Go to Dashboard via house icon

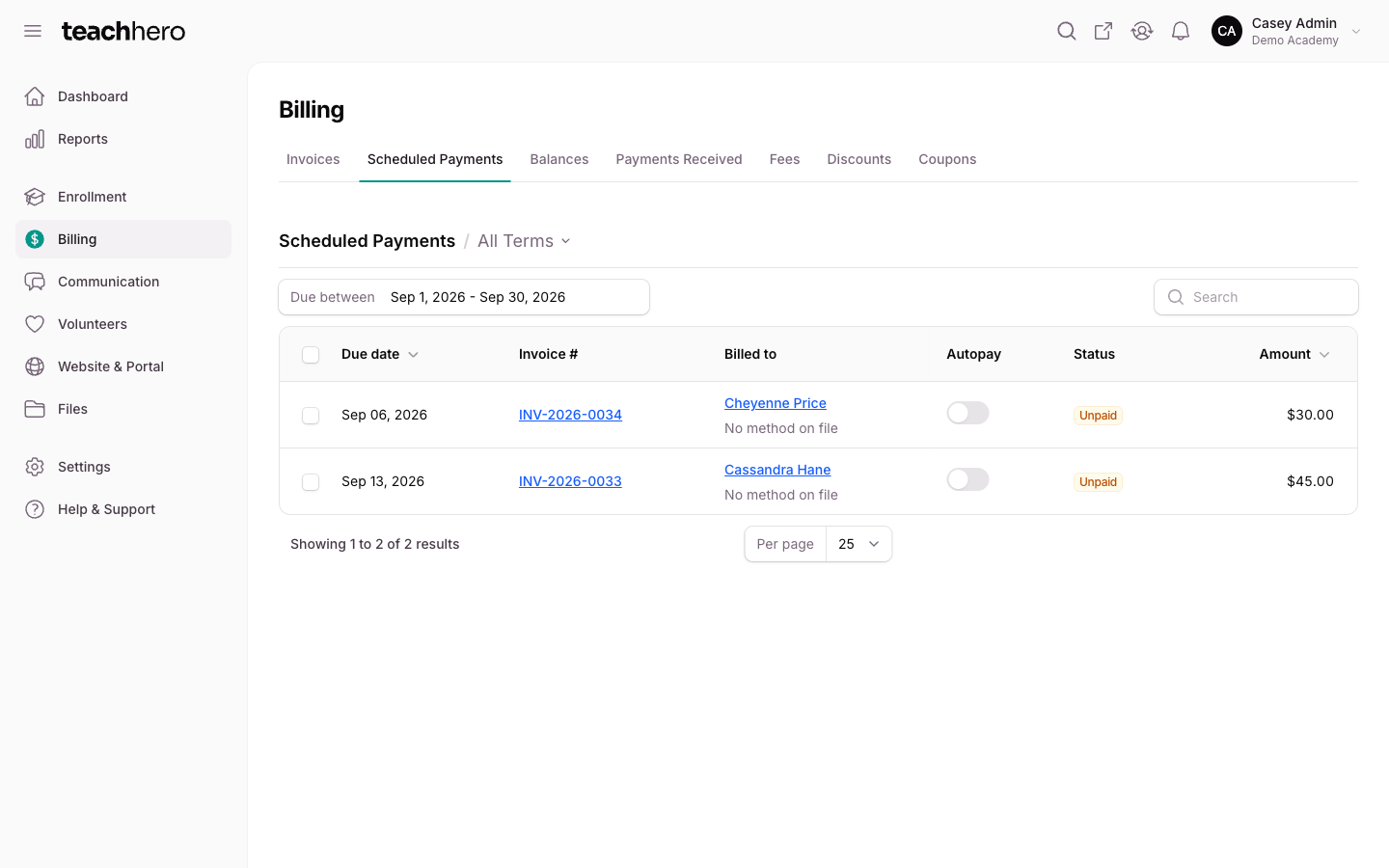35,96
